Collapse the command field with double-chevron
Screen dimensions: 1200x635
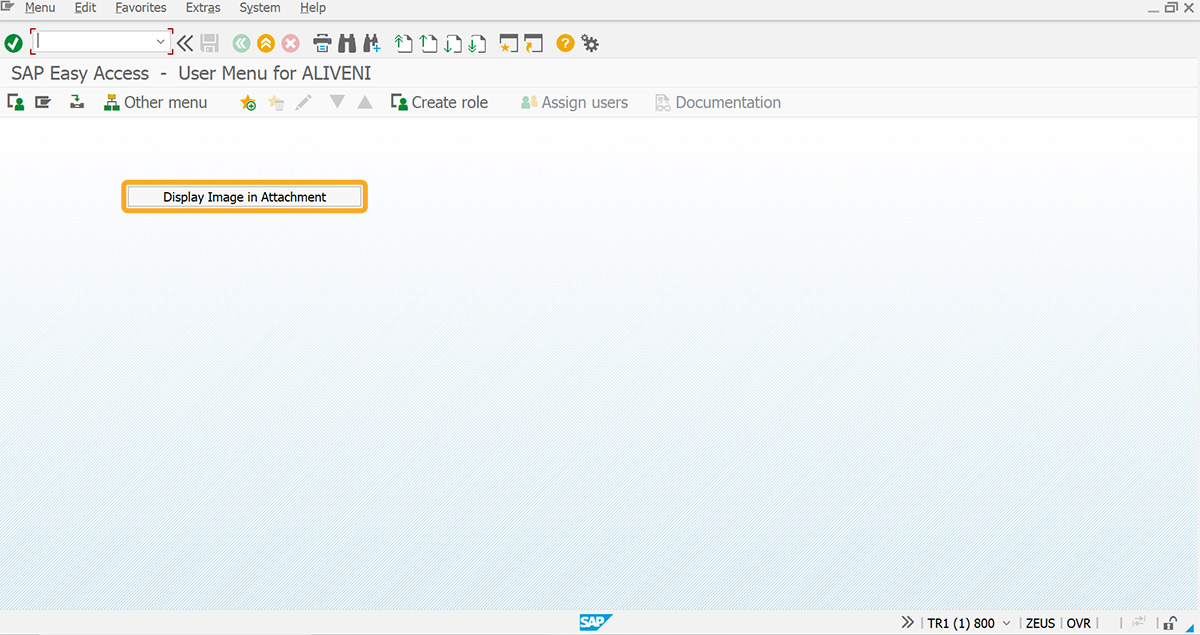(185, 43)
